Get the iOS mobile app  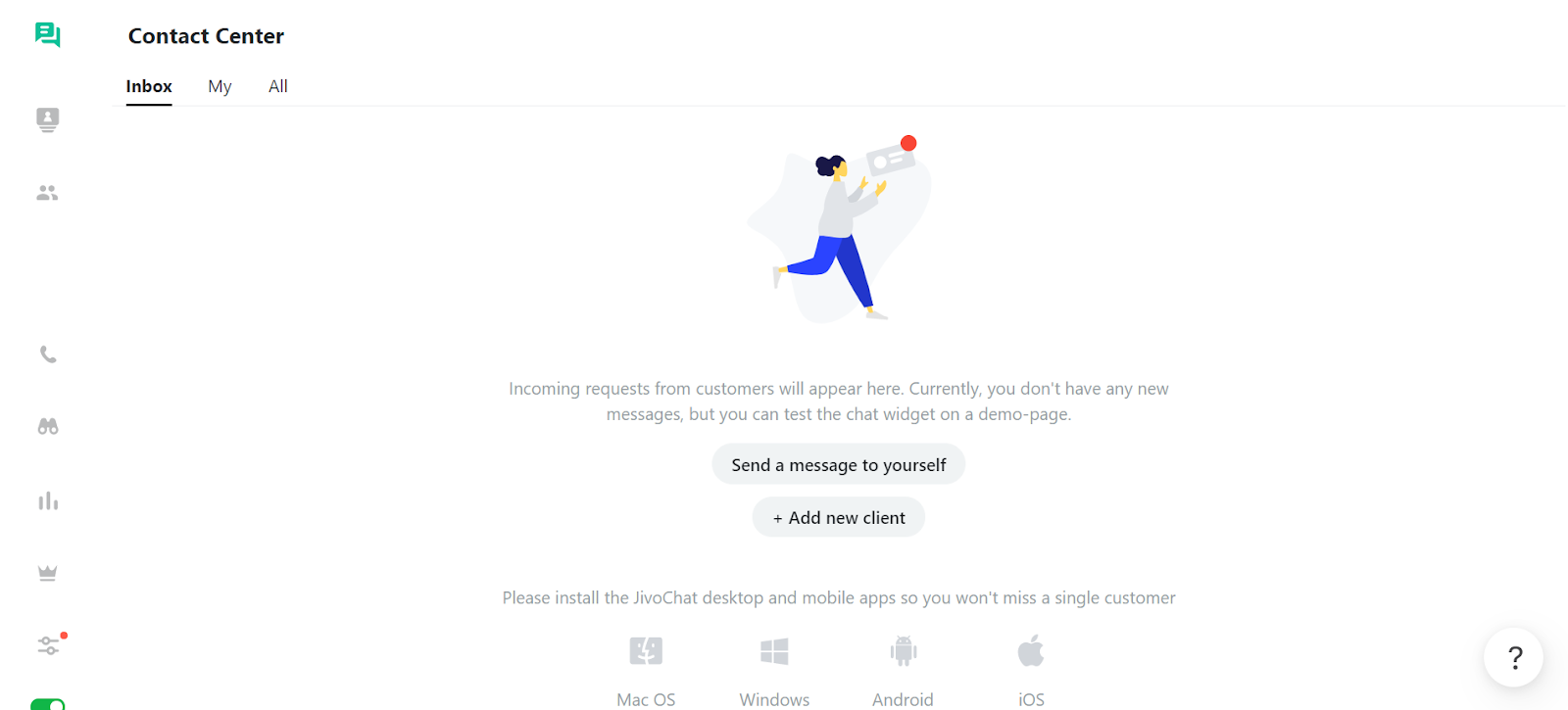1031,671
